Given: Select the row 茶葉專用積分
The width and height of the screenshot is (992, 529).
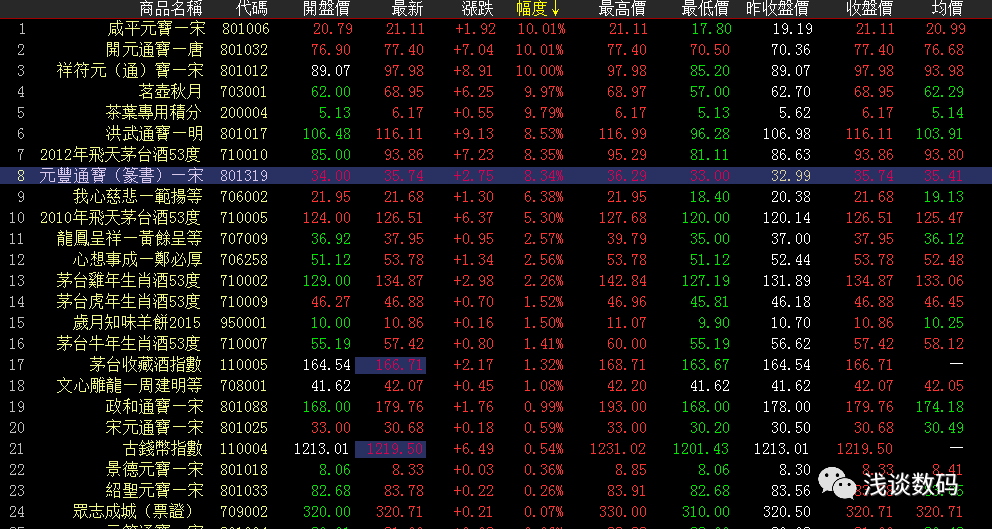Looking at the screenshot, I should coord(496,113).
